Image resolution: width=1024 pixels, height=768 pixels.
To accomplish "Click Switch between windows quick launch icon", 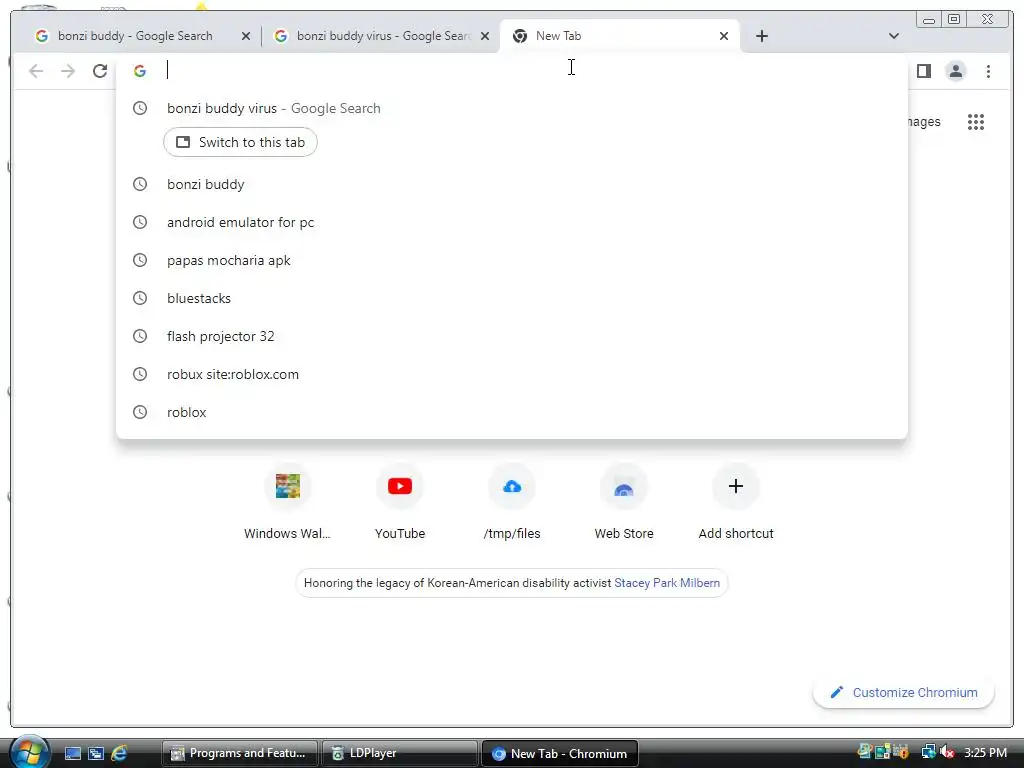I will [96, 753].
